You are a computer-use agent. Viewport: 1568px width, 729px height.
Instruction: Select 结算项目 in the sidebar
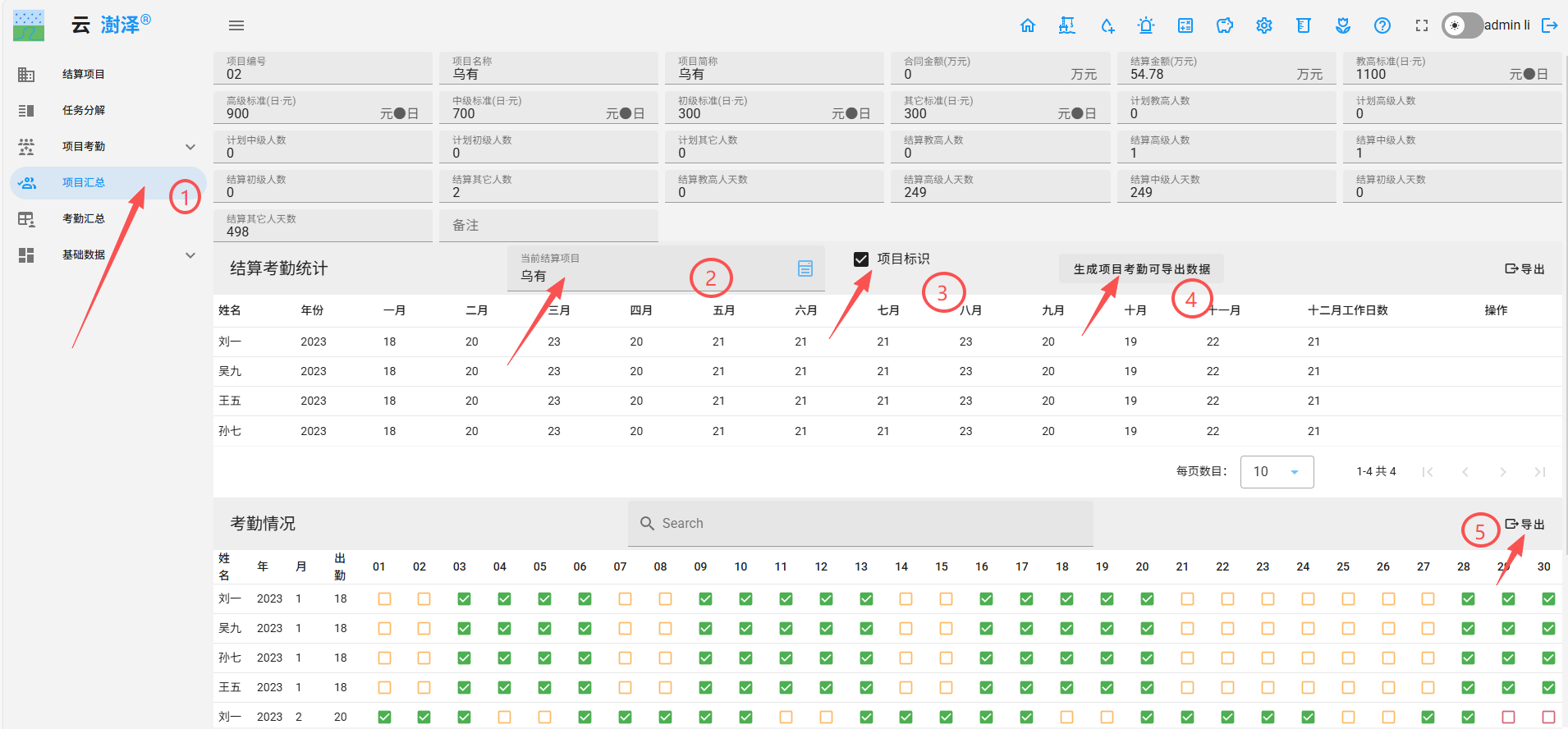[x=84, y=74]
